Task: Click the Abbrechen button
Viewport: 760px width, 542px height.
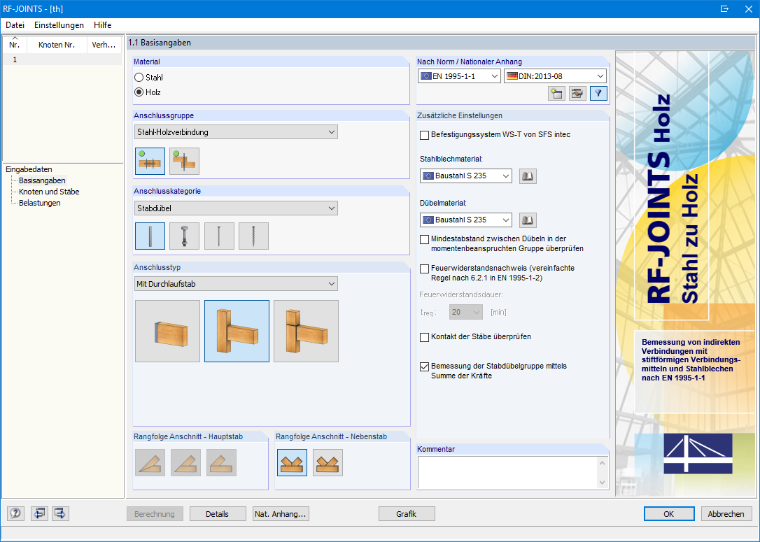Action: (726, 514)
